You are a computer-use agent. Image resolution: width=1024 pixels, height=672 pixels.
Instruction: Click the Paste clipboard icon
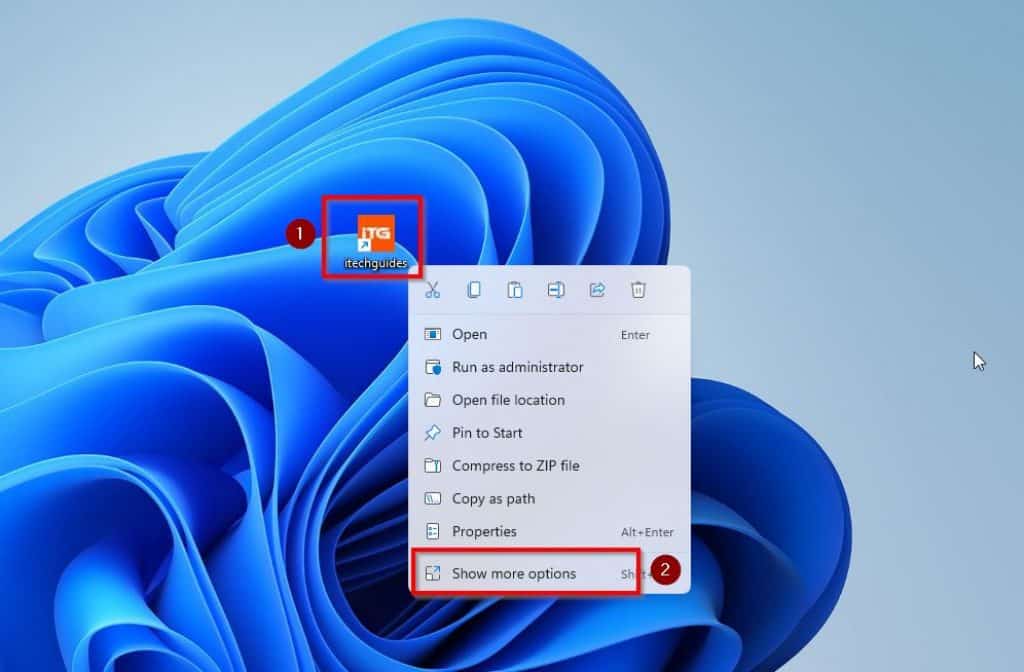click(x=515, y=289)
